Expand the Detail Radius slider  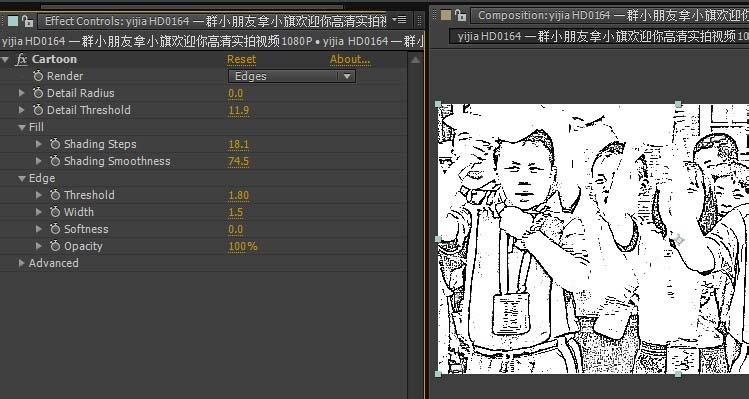click(21, 93)
